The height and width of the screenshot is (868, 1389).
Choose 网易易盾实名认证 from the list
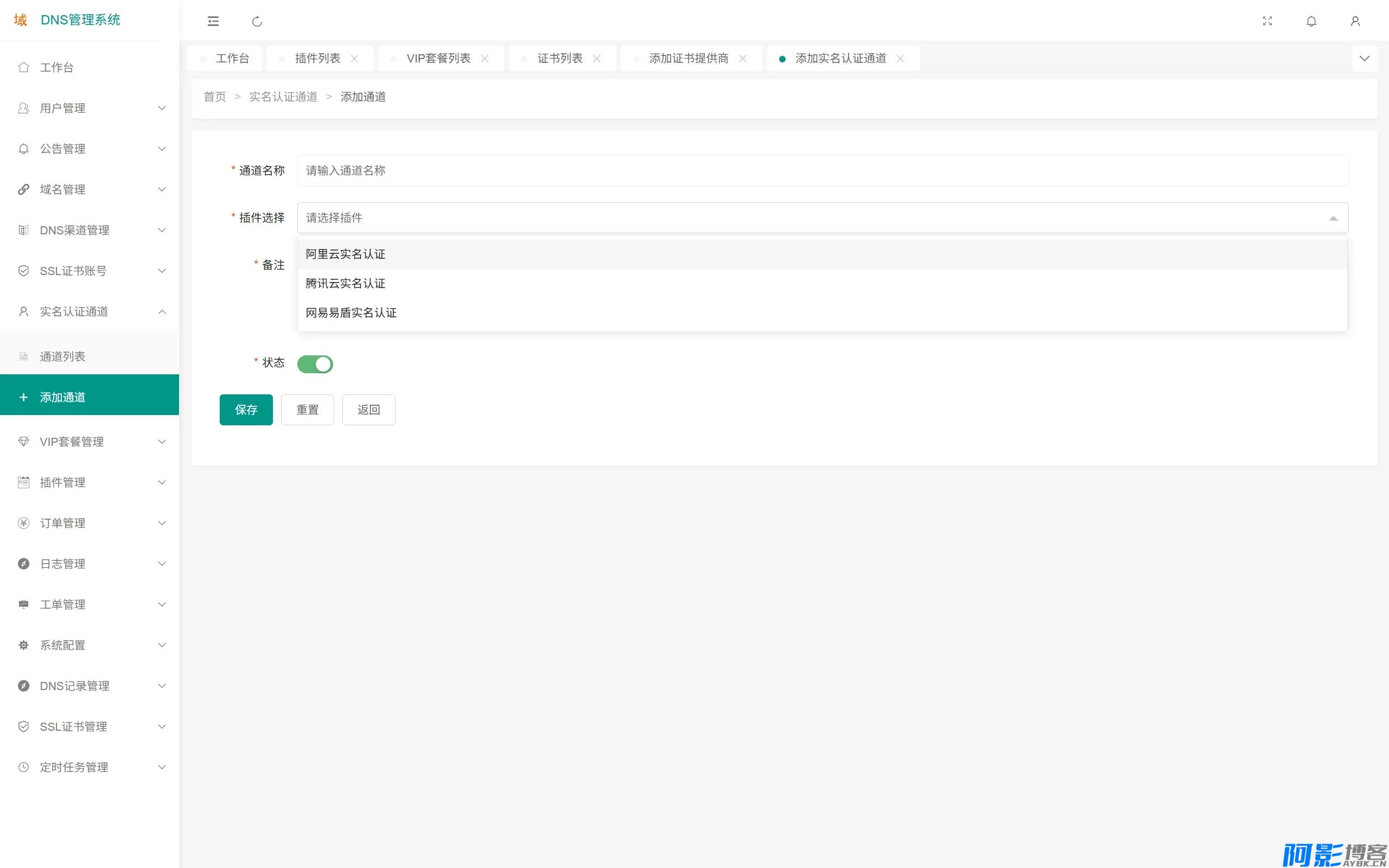click(822, 313)
